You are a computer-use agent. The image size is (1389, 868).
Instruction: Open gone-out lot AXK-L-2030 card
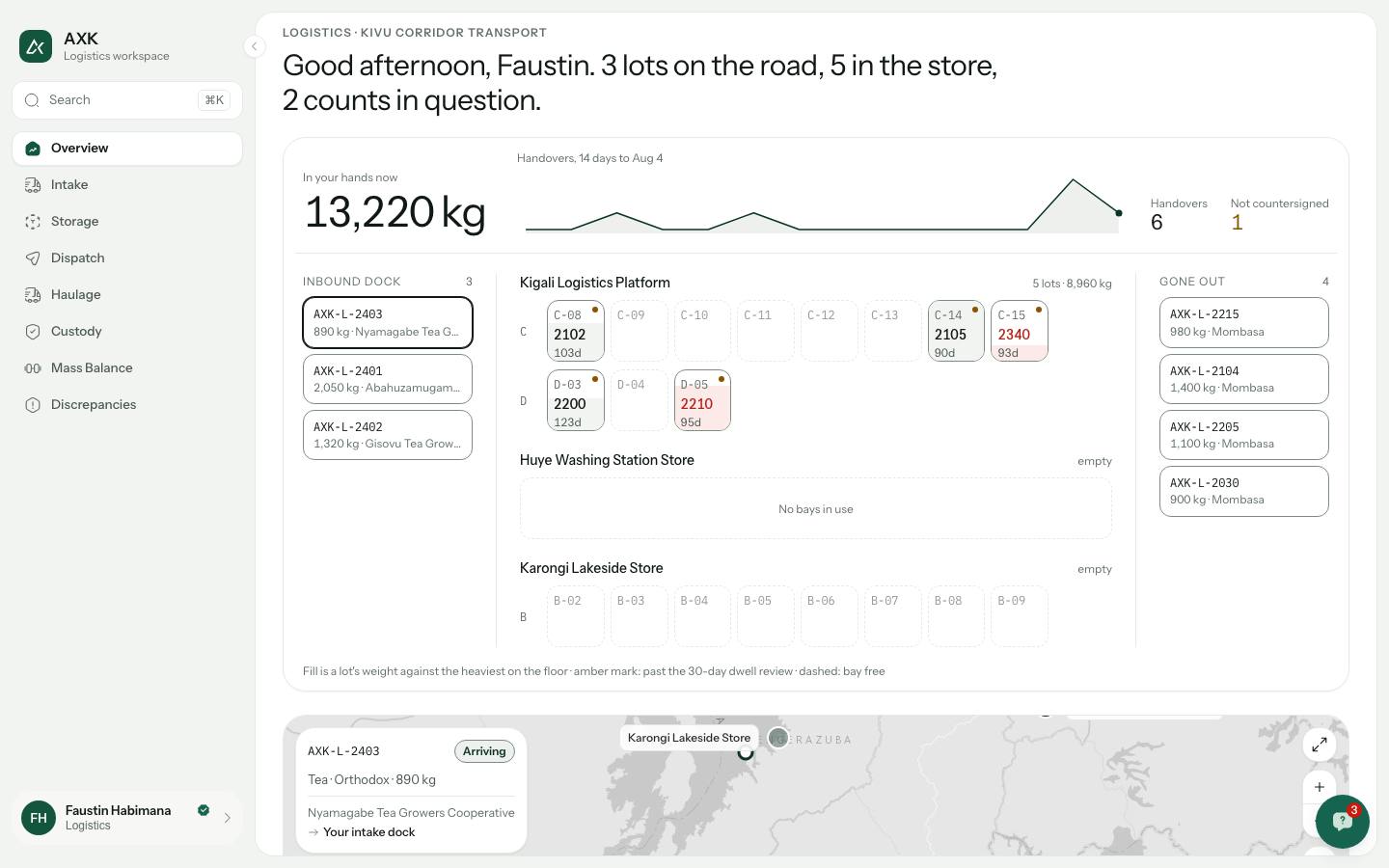(1244, 491)
